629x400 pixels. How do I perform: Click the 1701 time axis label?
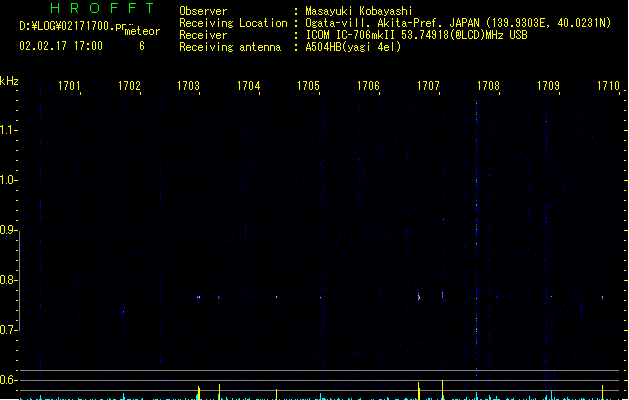point(69,86)
